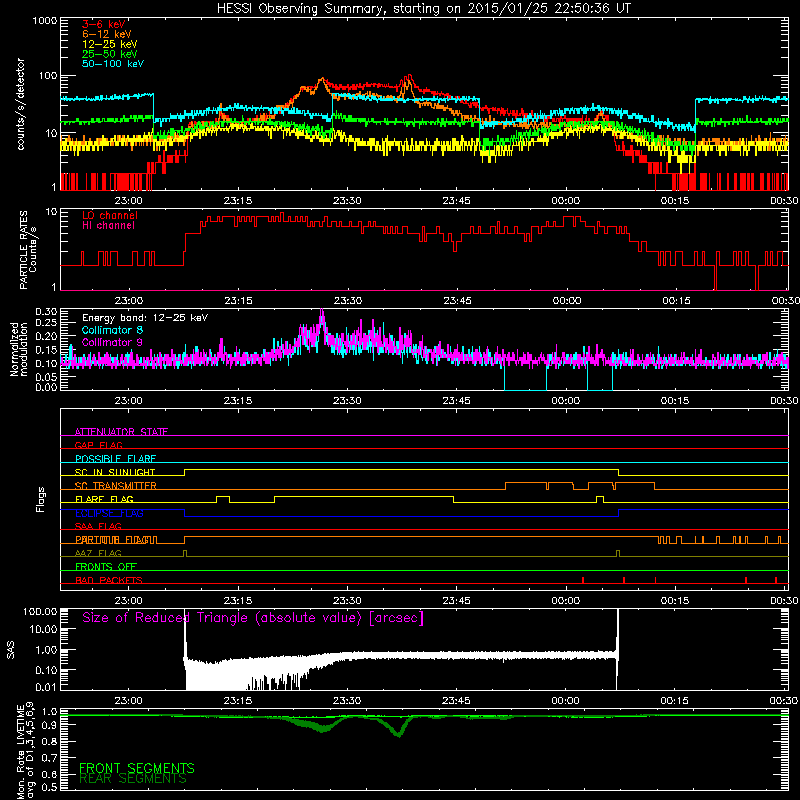Click the SAA FLAG label
Image resolution: width=800 pixels, height=800 pixels.
pyautogui.click(x=98, y=526)
